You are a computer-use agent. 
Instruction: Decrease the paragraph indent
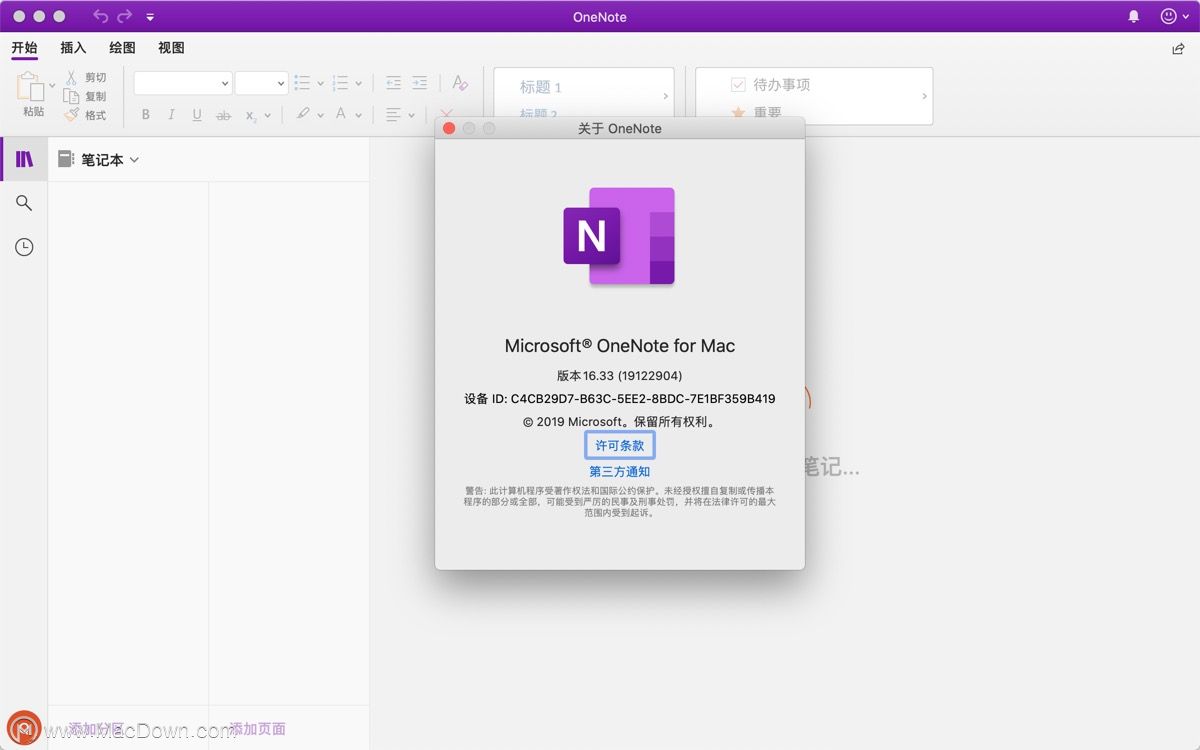pos(393,83)
